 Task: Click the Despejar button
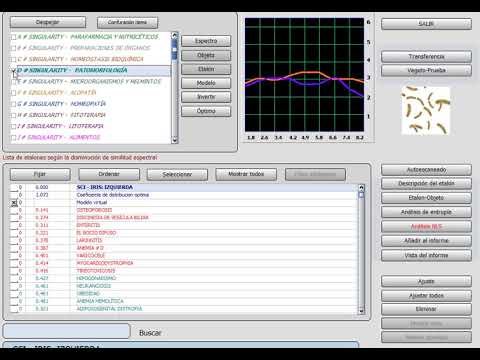[48, 22]
